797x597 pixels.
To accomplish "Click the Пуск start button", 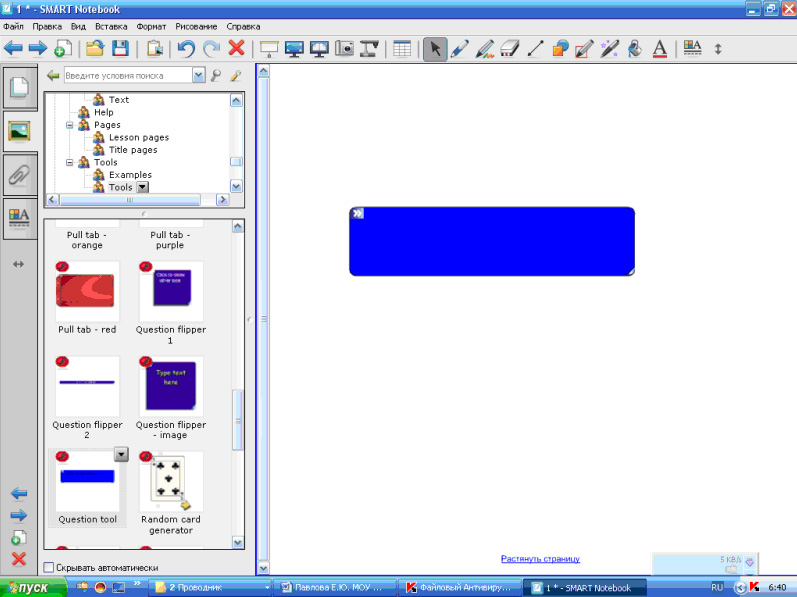I will [x=33, y=588].
